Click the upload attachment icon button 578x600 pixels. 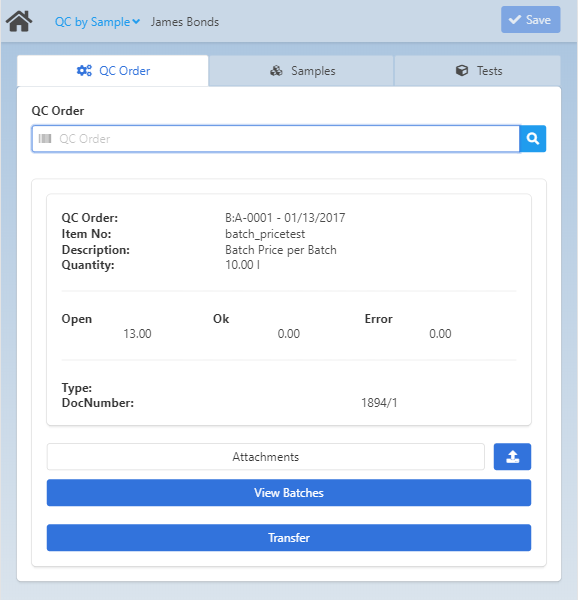(512, 457)
